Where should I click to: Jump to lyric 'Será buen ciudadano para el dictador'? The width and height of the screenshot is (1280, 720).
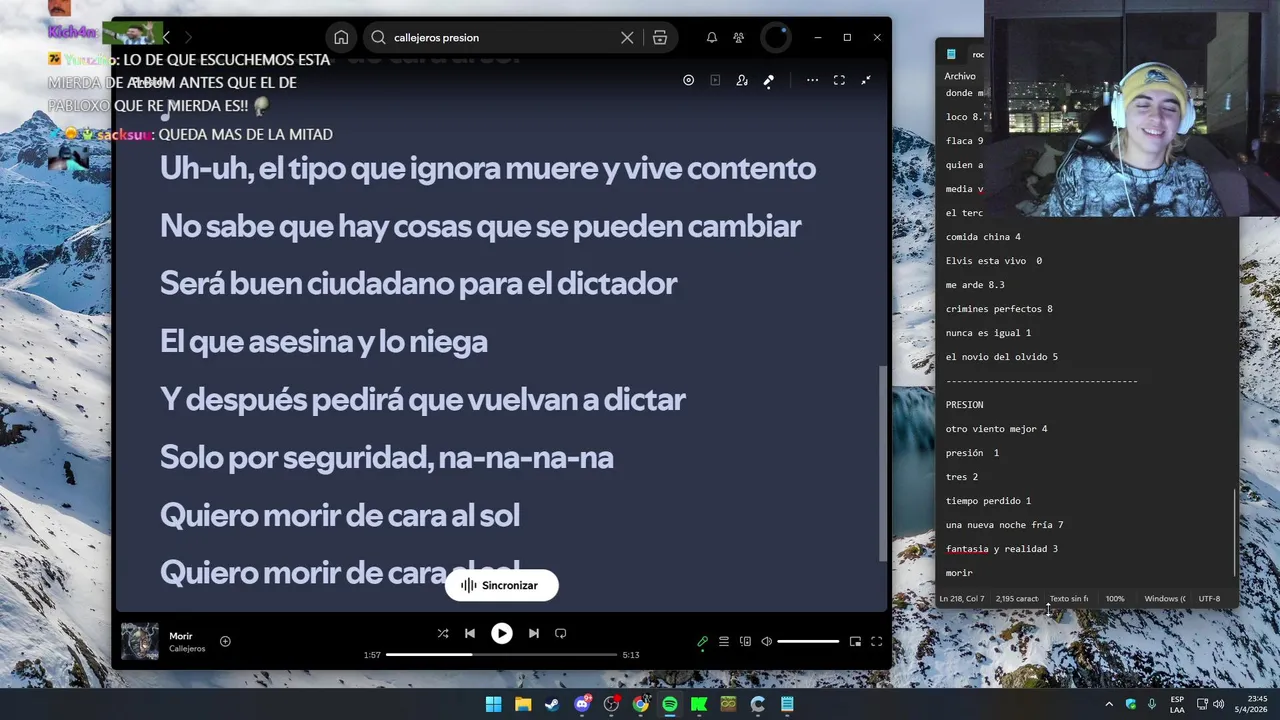[x=418, y=284]
